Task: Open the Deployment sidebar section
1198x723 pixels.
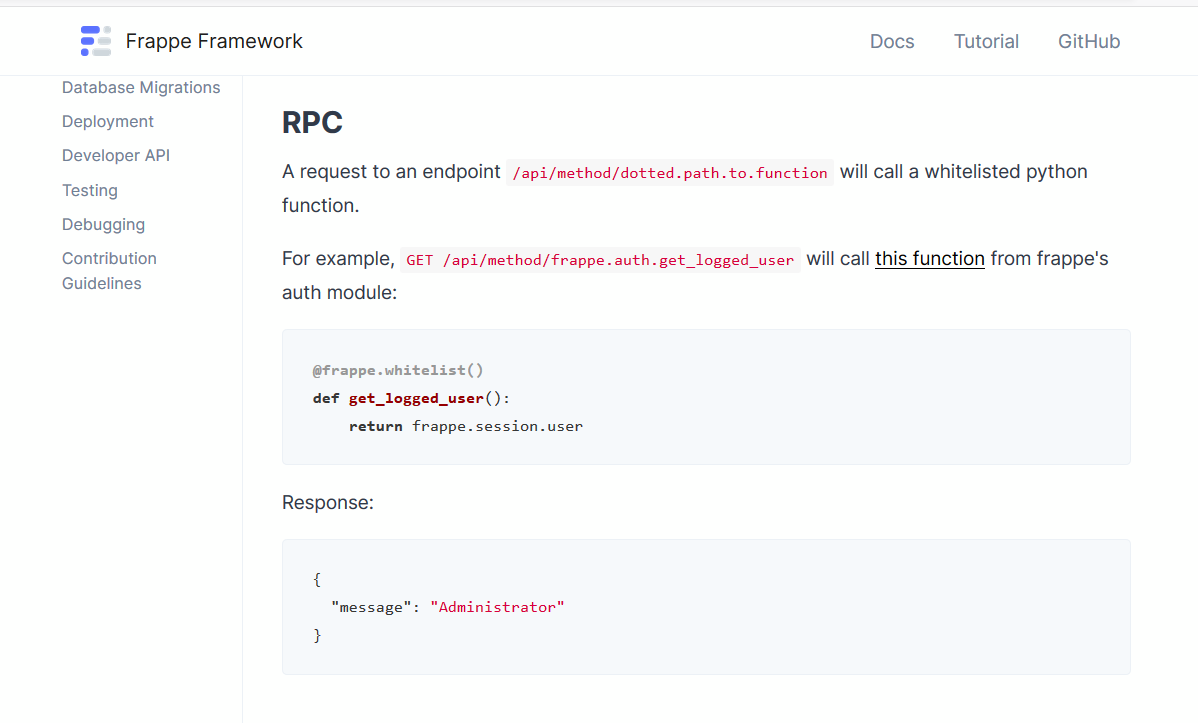Action: tap(108, 122)
